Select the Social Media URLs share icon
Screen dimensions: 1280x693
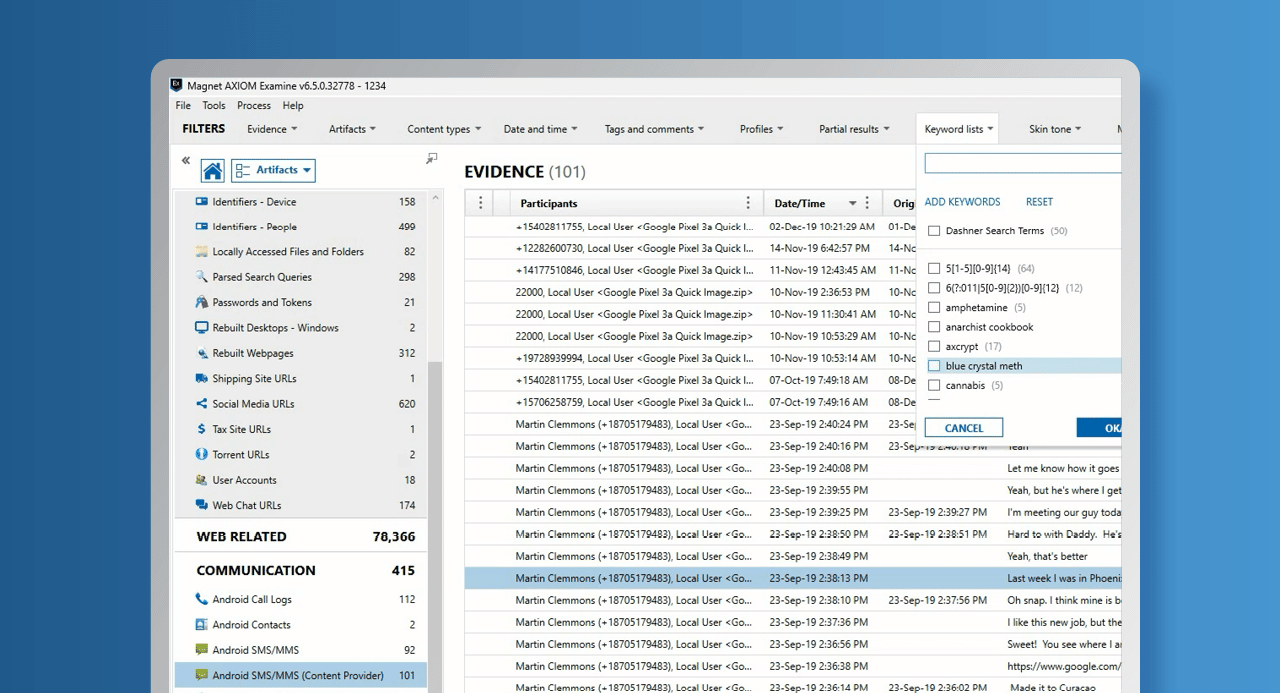[202, 404]
